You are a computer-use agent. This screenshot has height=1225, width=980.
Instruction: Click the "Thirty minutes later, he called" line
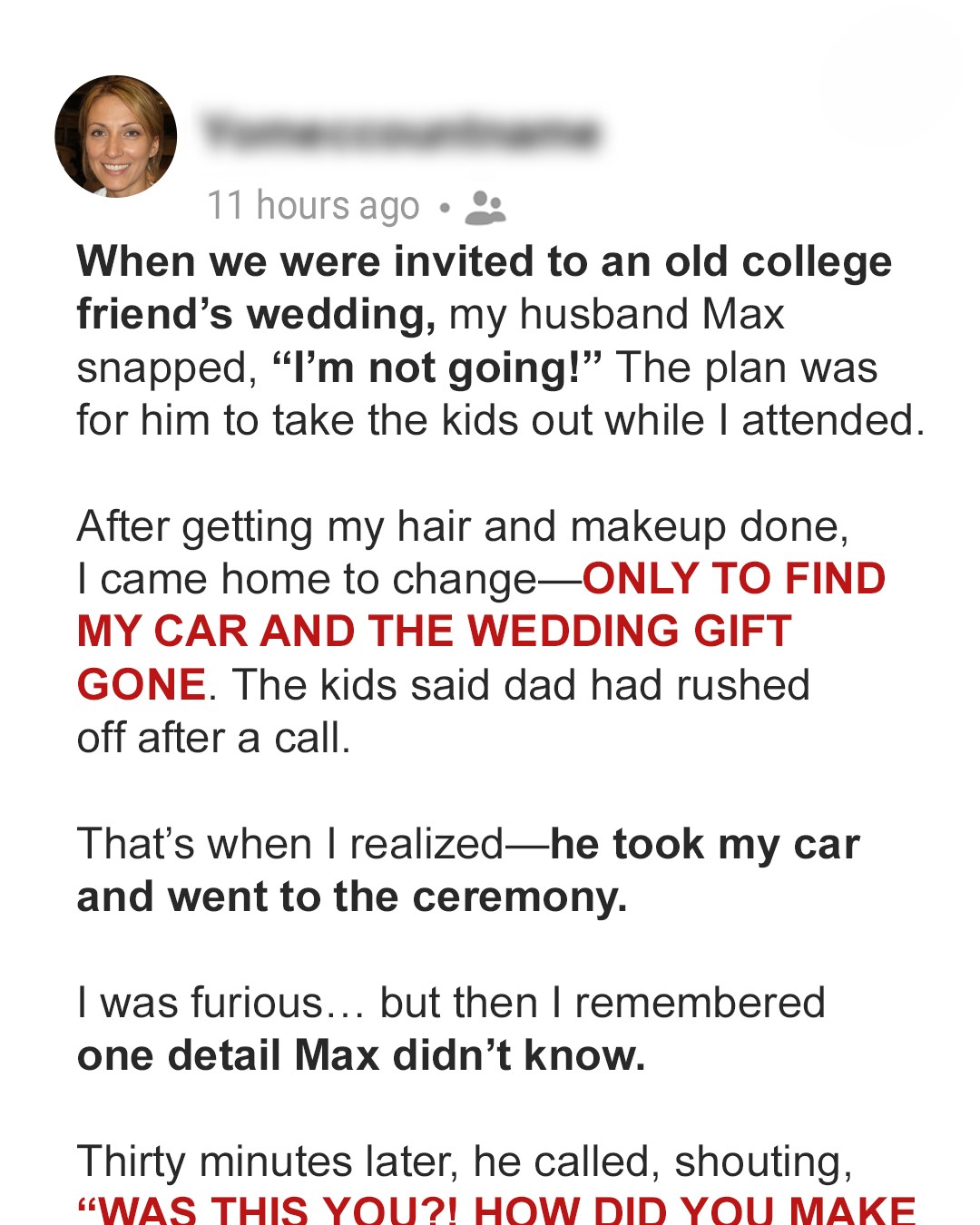[x=465, y=1162]
